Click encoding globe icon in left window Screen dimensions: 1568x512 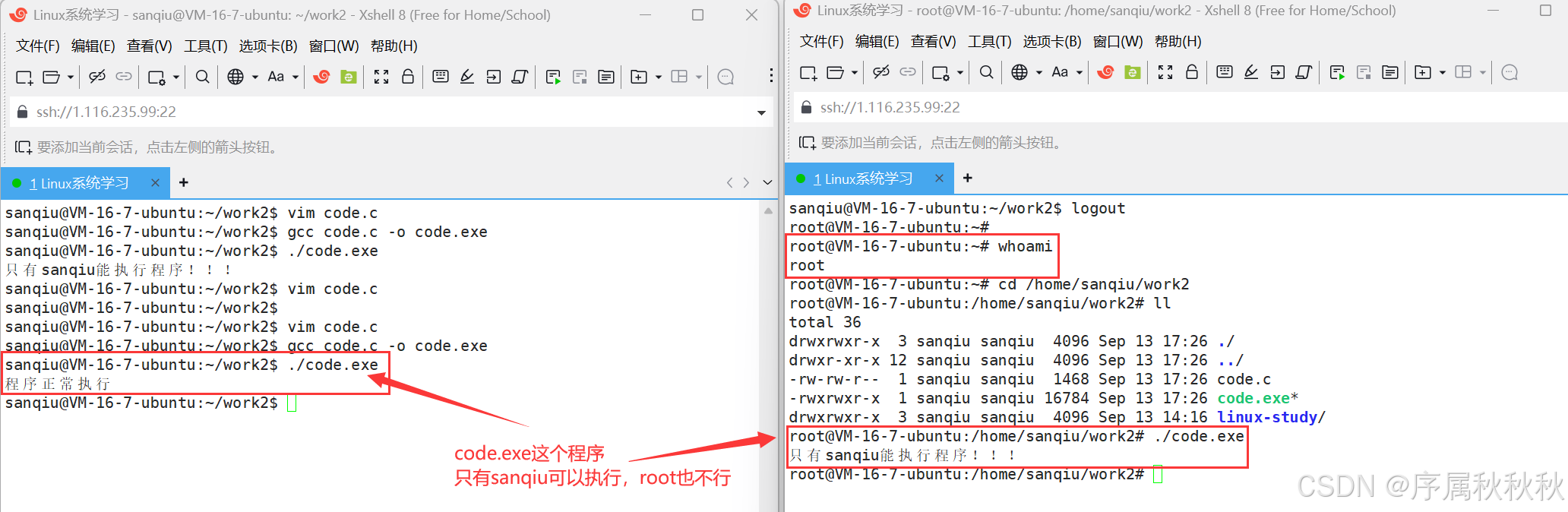236,77
